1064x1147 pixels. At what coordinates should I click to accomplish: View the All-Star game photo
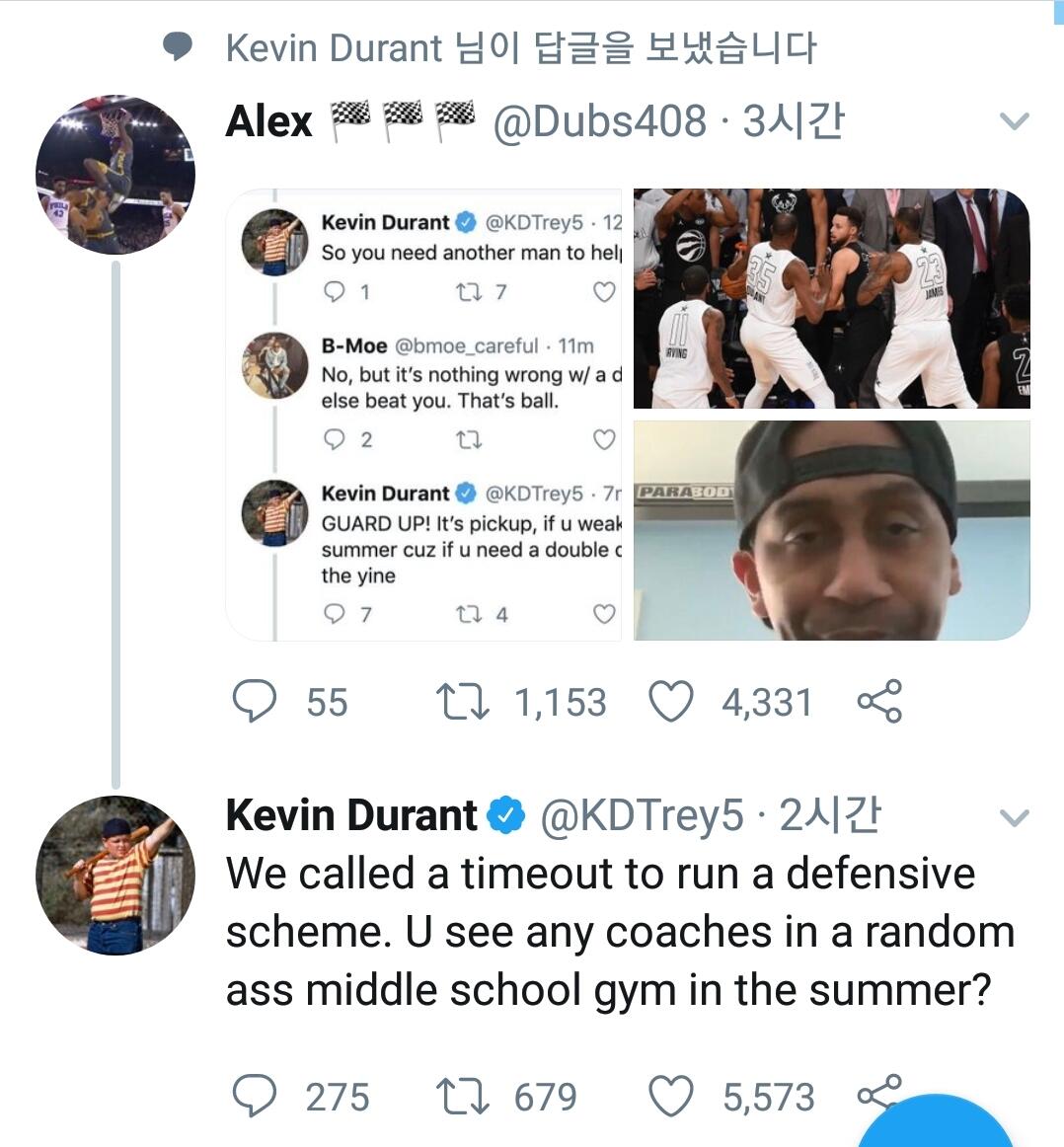tap(831, 298)
